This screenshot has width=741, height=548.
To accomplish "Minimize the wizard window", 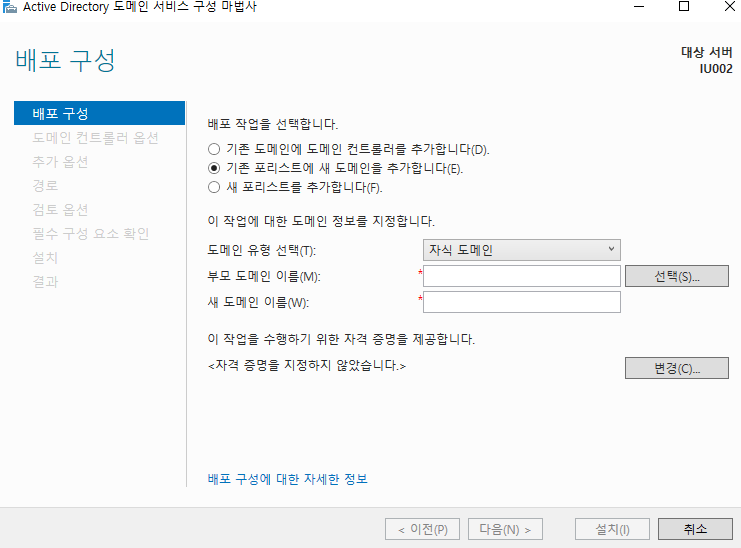I will pos(639,7).
